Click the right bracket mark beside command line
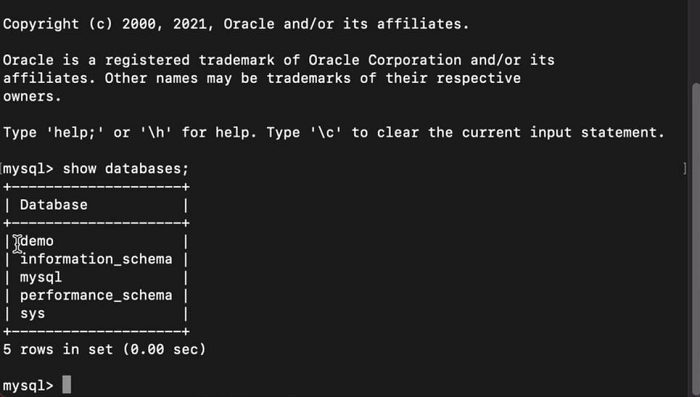The height and width of the screenshot is (397, 700). point(685,168)
